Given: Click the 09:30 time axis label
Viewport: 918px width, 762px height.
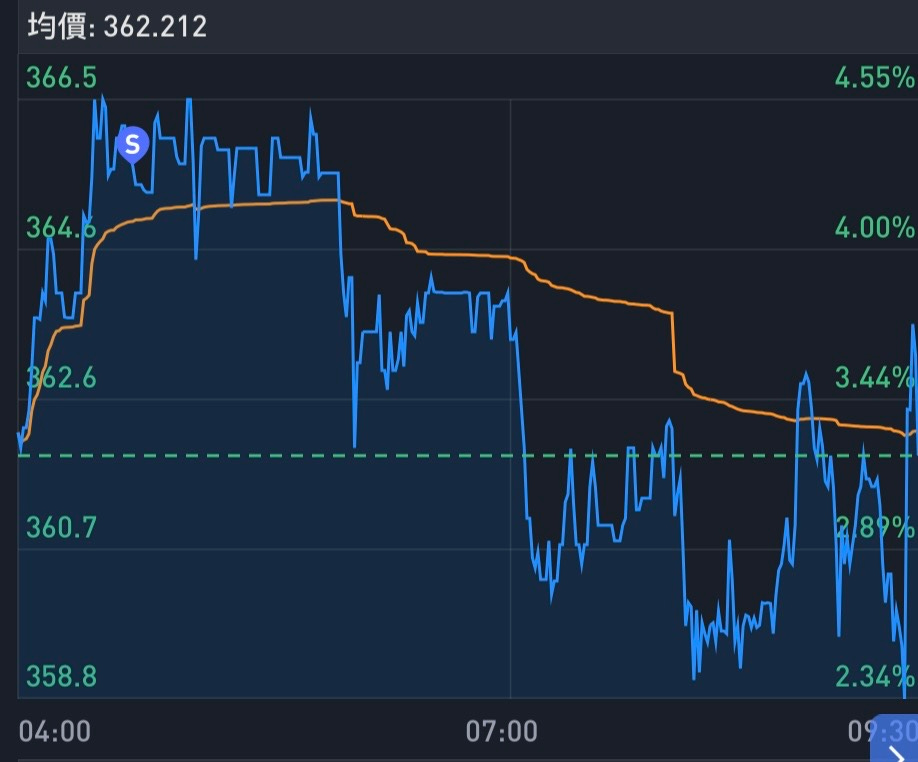Looking at the screenshot, I should pyautogui.click(x=882, y=730).
